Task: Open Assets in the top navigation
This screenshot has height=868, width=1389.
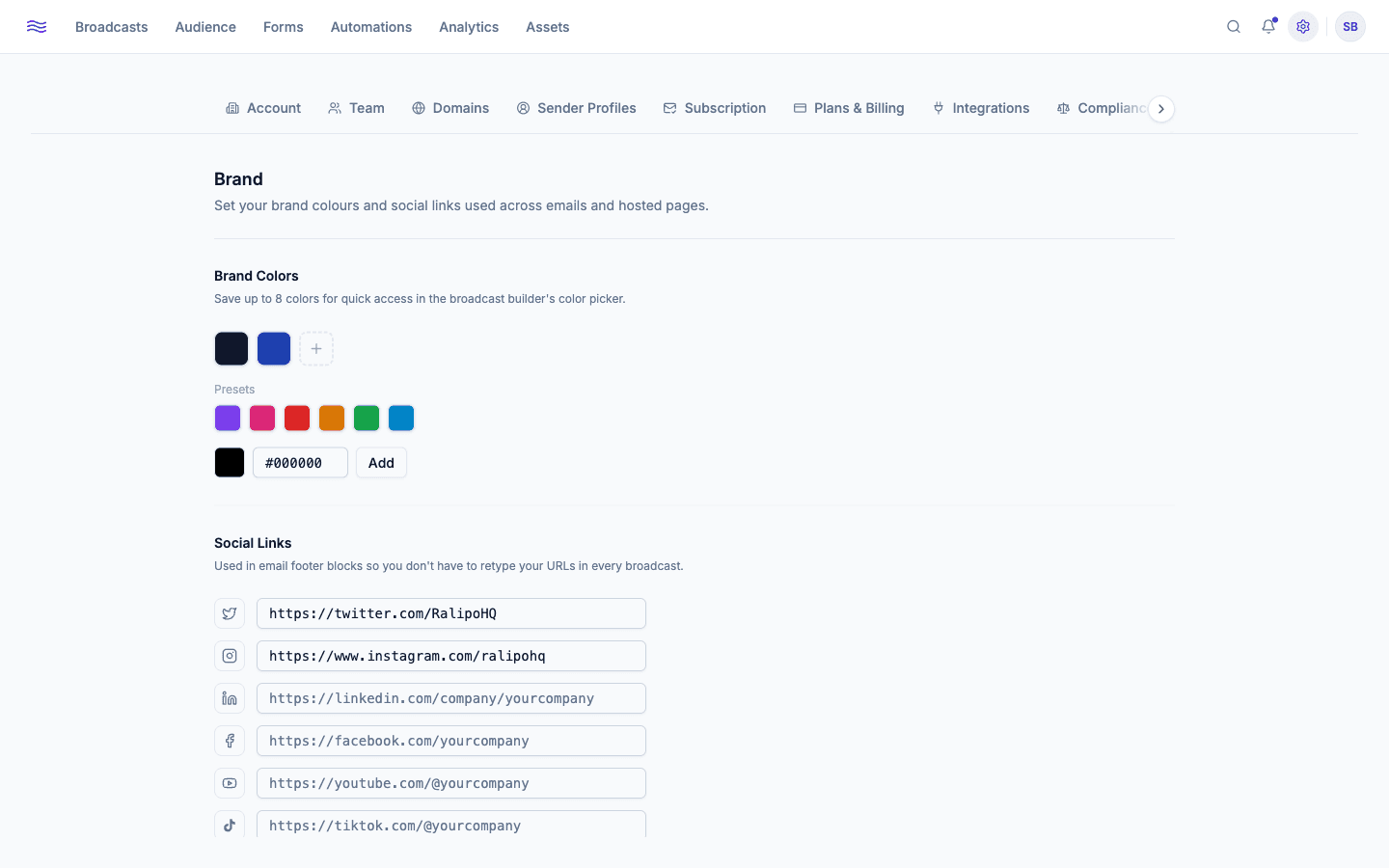Action: tap(548, 27)
